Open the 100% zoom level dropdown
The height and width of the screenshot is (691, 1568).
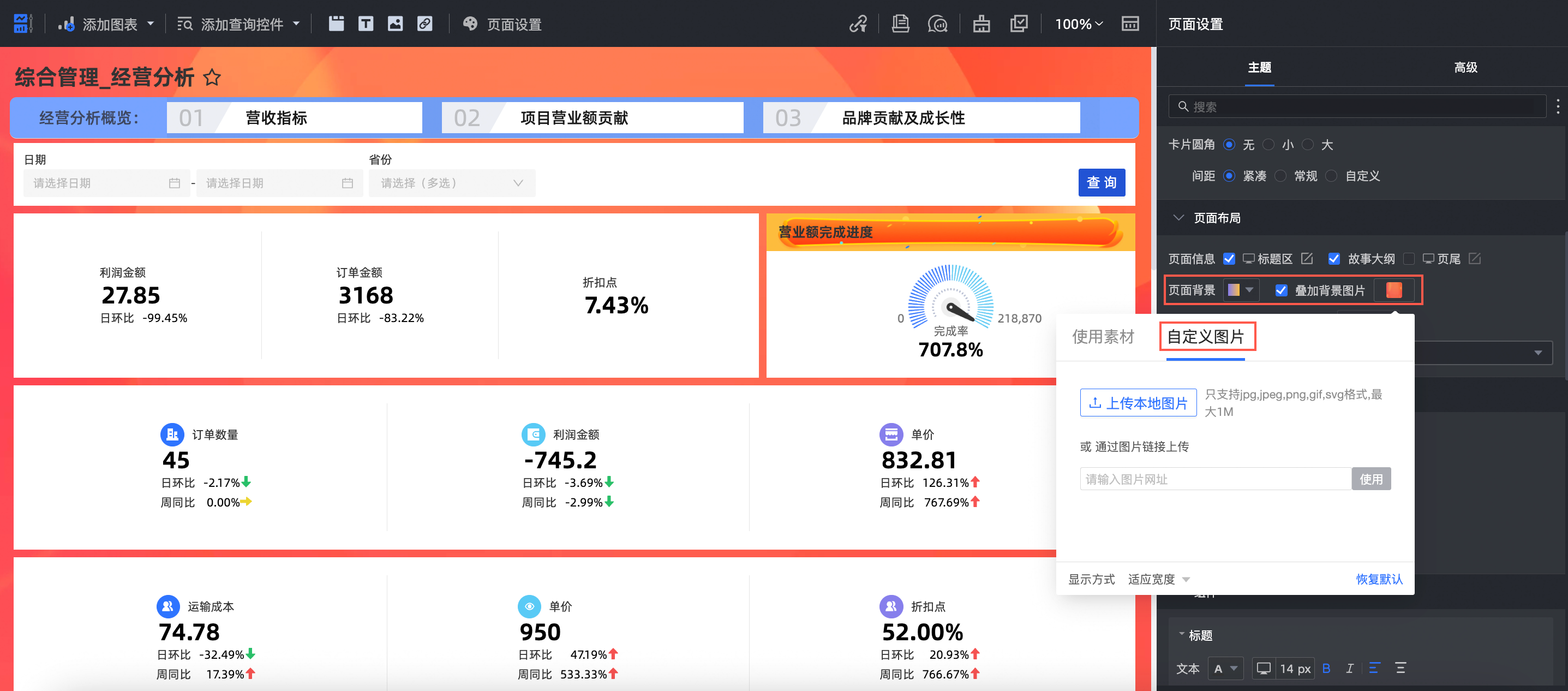point(1078,24)
